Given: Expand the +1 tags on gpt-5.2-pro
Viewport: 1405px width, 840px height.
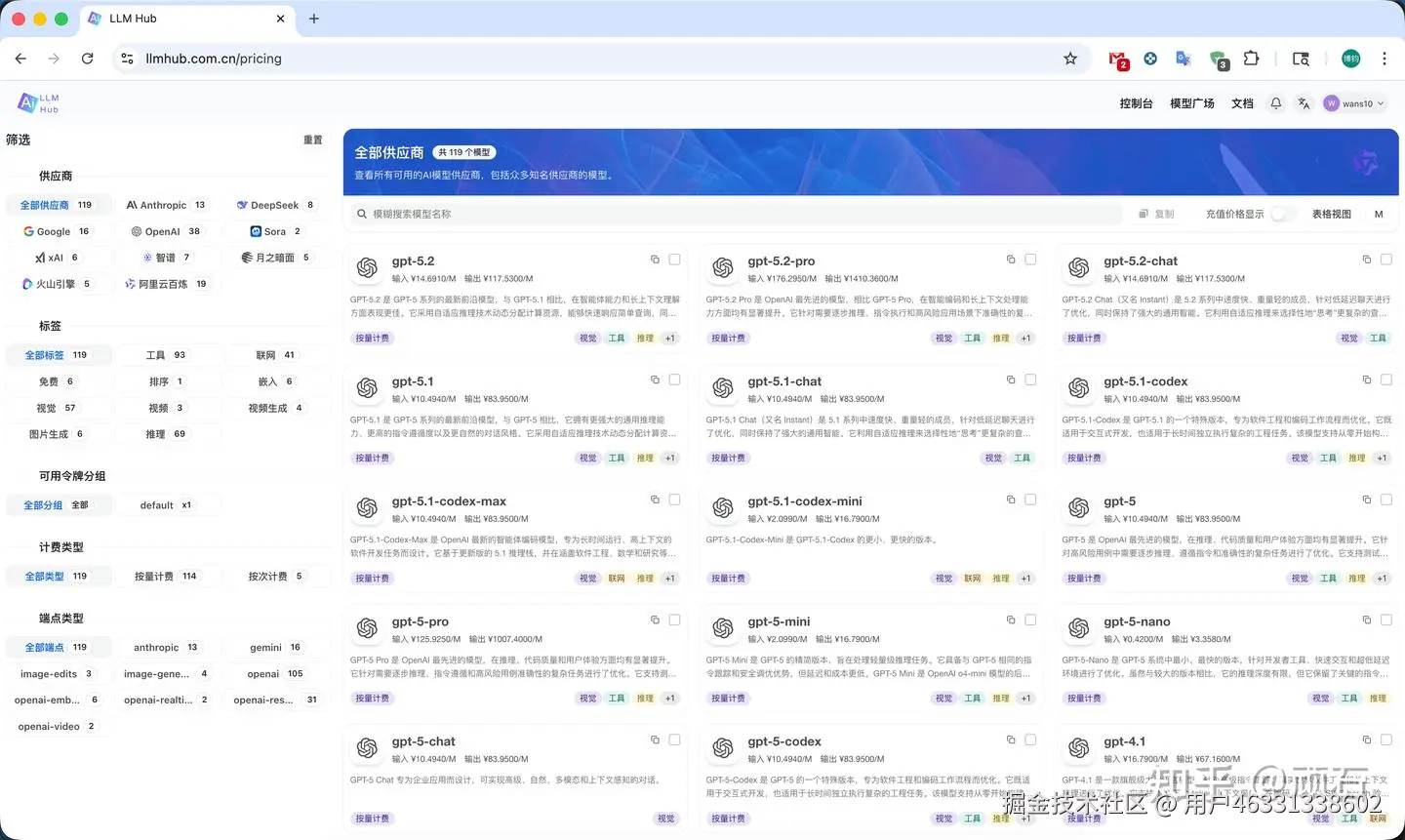Looking at the screenshot, I should tap(1026, 339).
